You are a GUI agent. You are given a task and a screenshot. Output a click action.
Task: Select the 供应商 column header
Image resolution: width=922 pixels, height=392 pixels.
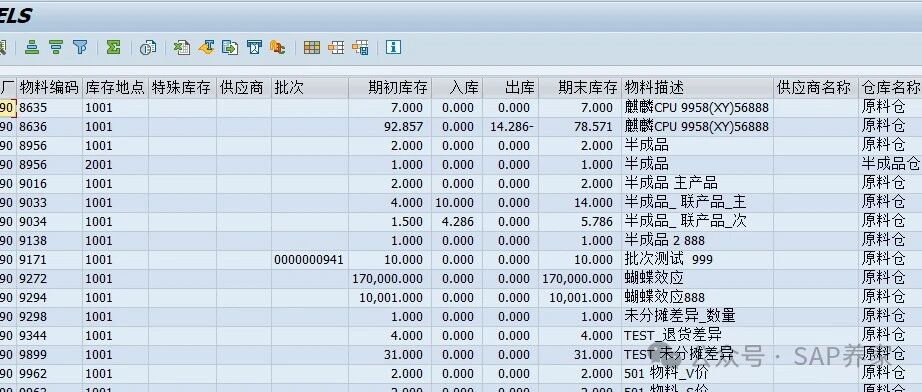click(243, 88)
